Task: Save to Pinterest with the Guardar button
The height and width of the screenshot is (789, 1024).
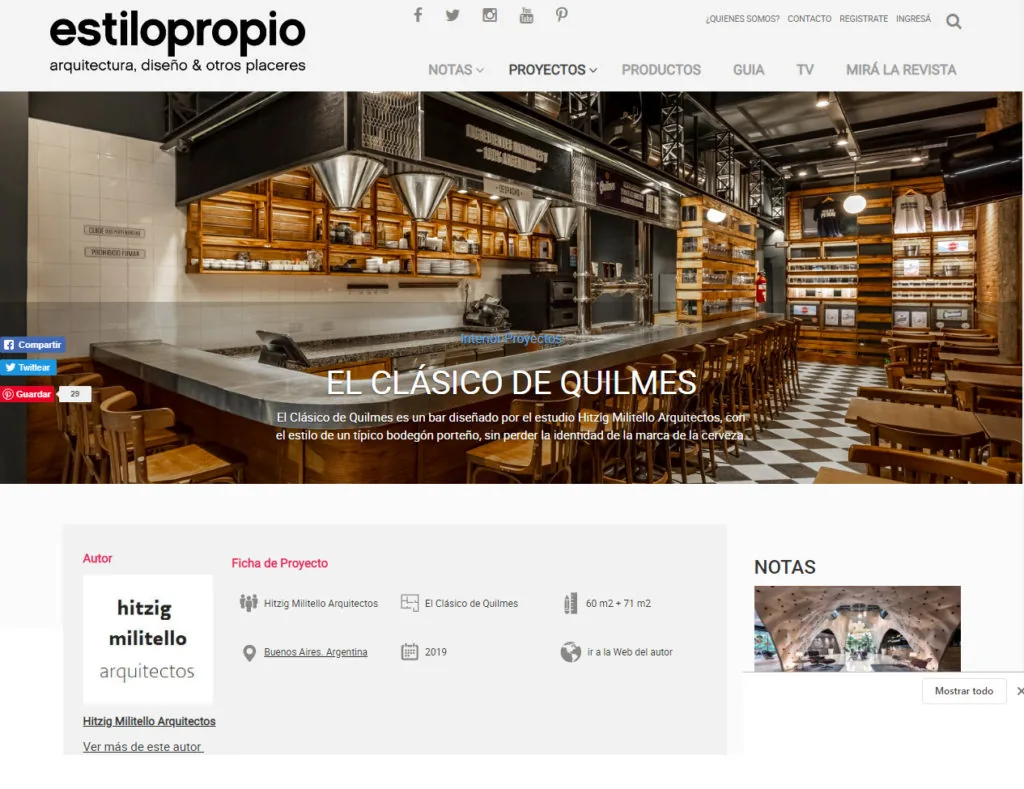Action: click(27, 394)
